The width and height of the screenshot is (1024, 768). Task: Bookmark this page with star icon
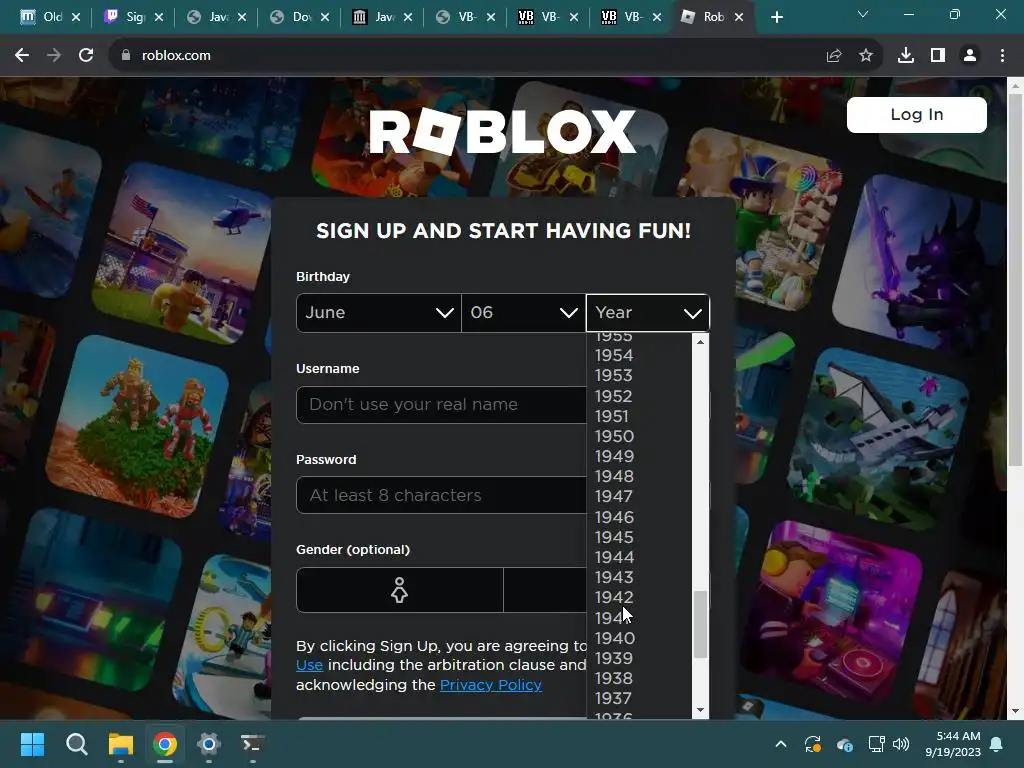pyautogui.click(x=866, y=56)
